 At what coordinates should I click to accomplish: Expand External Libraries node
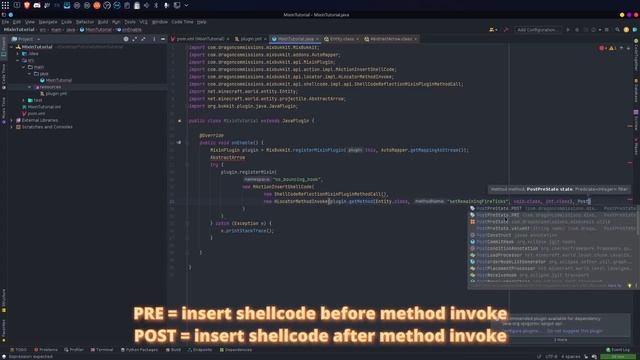tap(11, 120)
